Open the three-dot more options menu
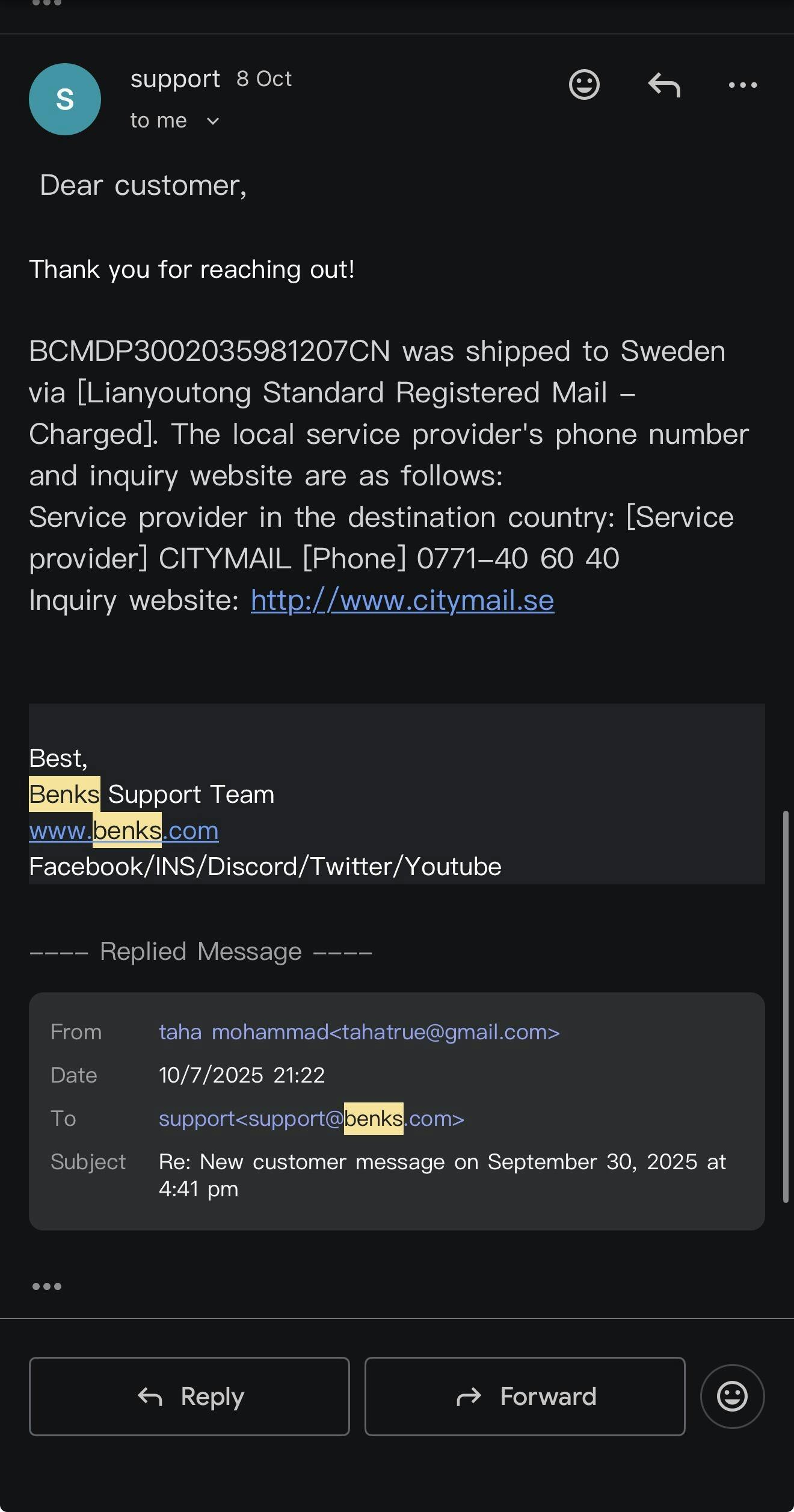Image resolution: width=794 pixels, height=1512 pixels. point(743,85)
